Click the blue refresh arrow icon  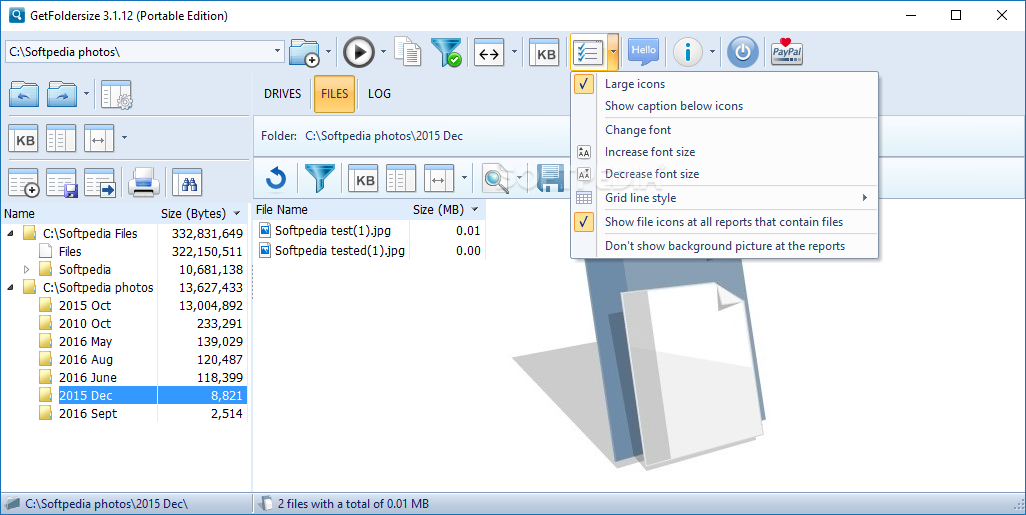(276, 178)
